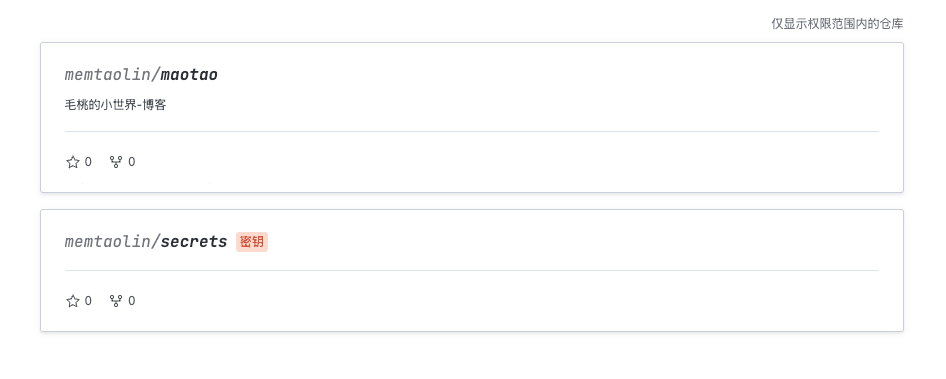Open memtaolin owner link in secrets card
The width and height of the screenshot is (946, 379).
[107, 241]
